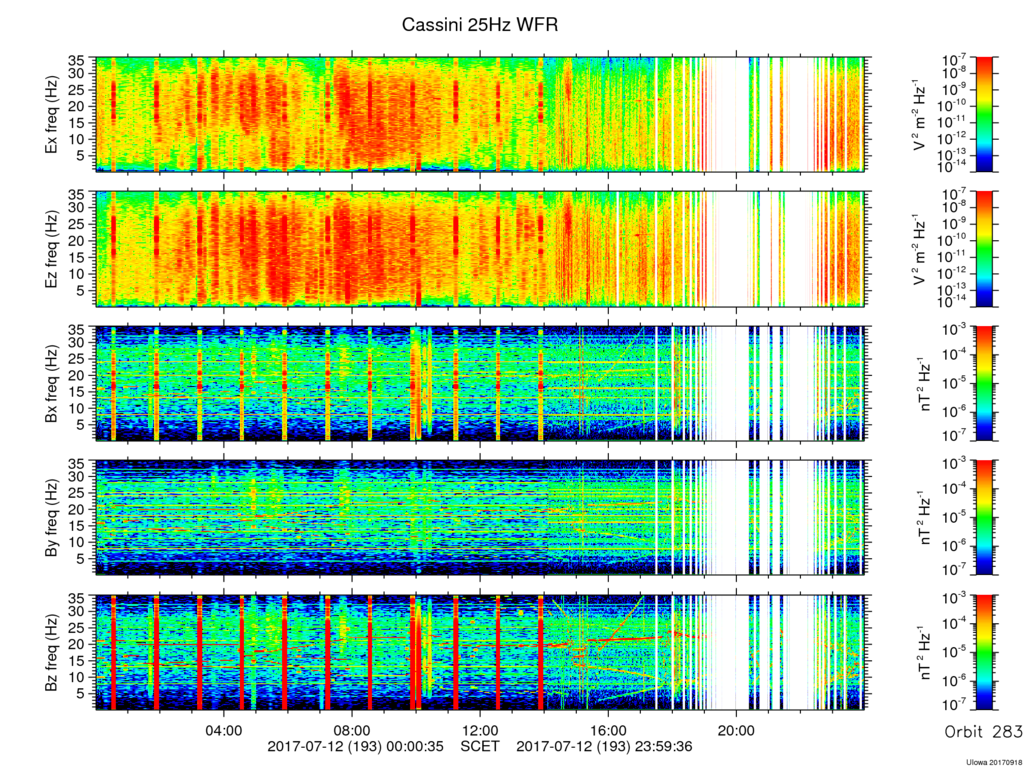The height and width of the screenshot is (767, 1024).
Task: Click the nT² Hz⁻¹ unit label by By color bar
Action: (x=925, y=518)
